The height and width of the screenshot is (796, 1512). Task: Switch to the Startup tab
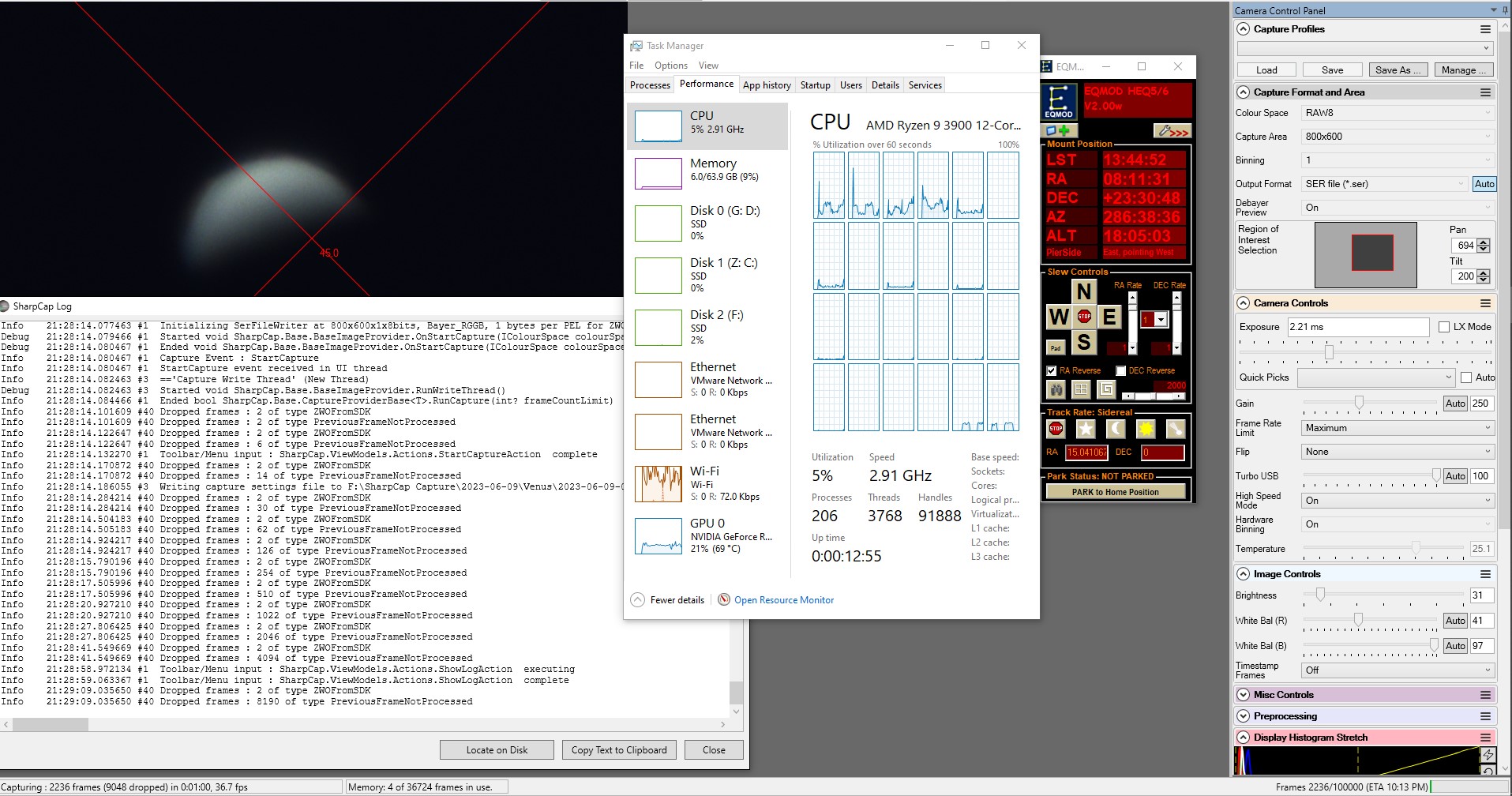(x=815, y=85)
